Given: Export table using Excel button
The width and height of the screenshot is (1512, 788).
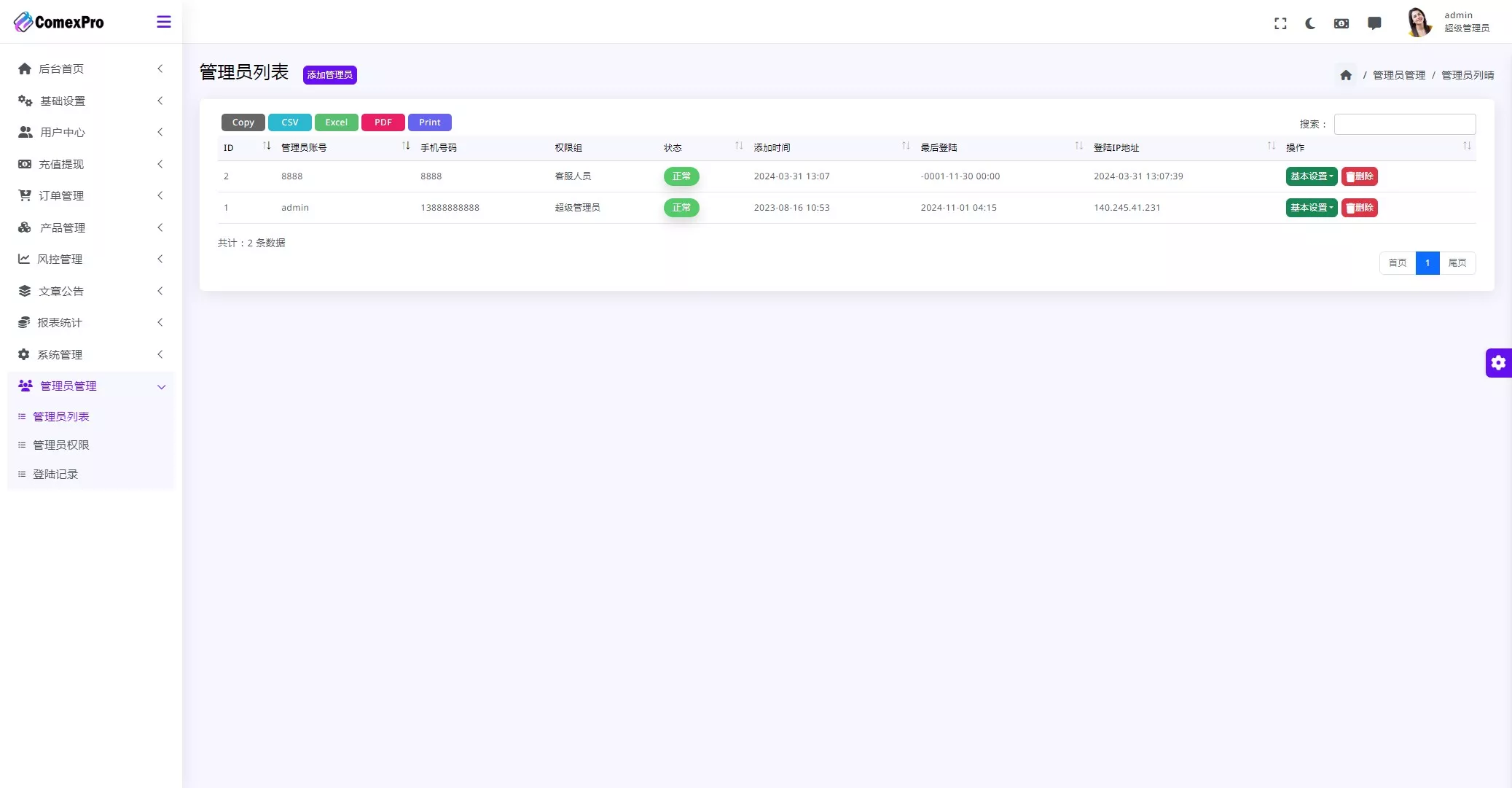Looking at the screenshot, I should [336, 122].
